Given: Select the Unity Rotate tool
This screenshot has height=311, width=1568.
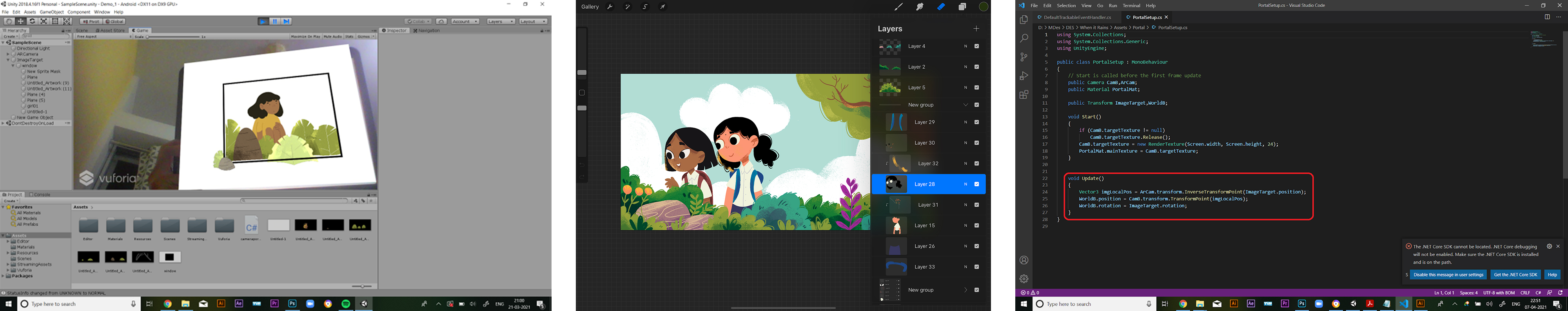Looking at the screenshot, I should pyautogui.click(x=32, y=21).
